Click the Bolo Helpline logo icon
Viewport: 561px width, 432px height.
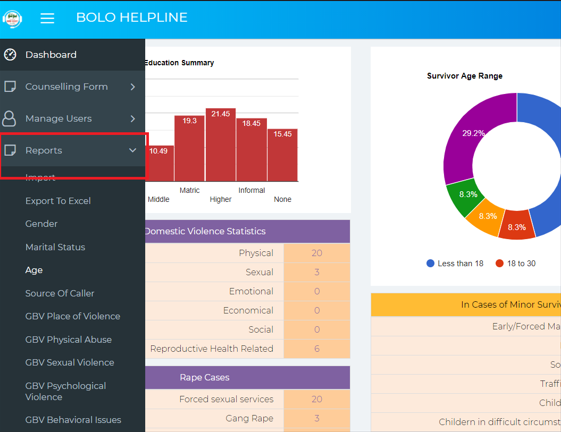tap(13, 18)
